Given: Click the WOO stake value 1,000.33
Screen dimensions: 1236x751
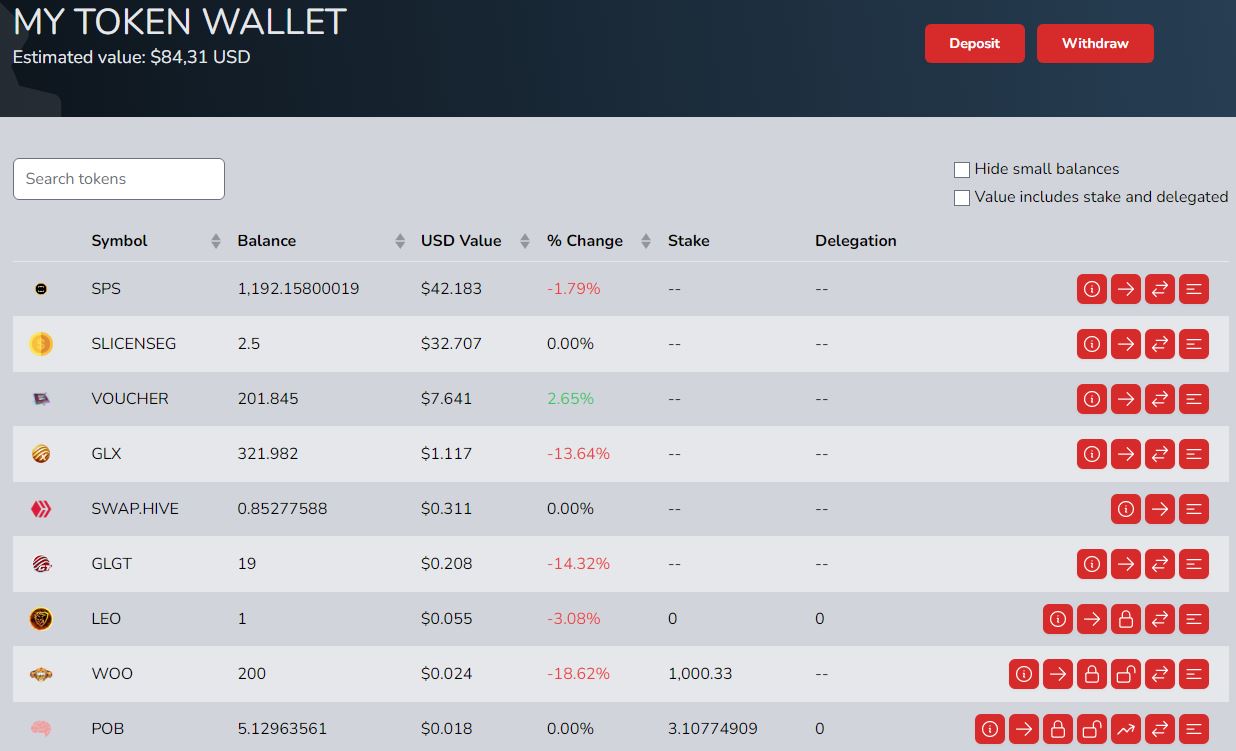Looking at the screenshot, I should [x=700, y=674].
